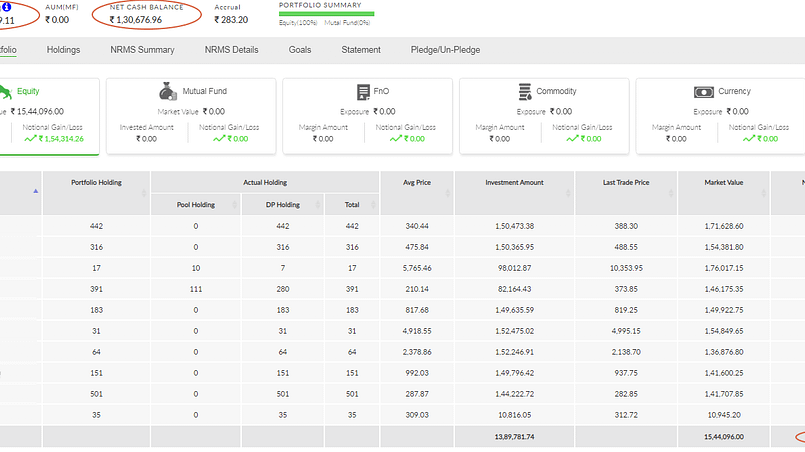Click the Mutual Fund money bag icon

click(167, 91)
